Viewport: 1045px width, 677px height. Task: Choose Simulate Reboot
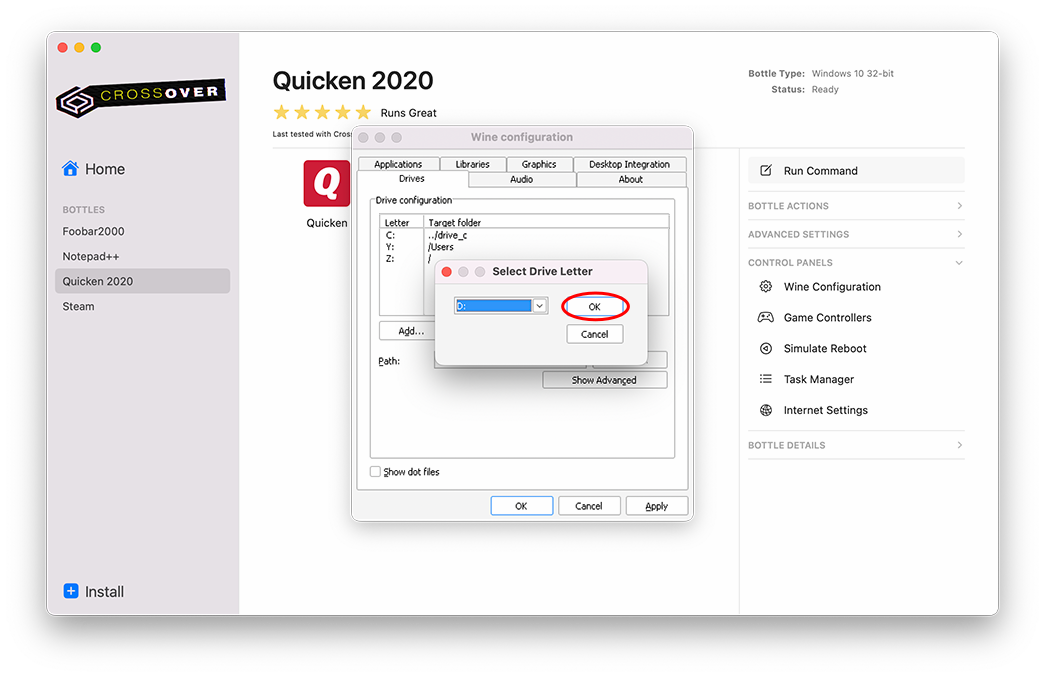pyautogui.click(x=825, y=348)
